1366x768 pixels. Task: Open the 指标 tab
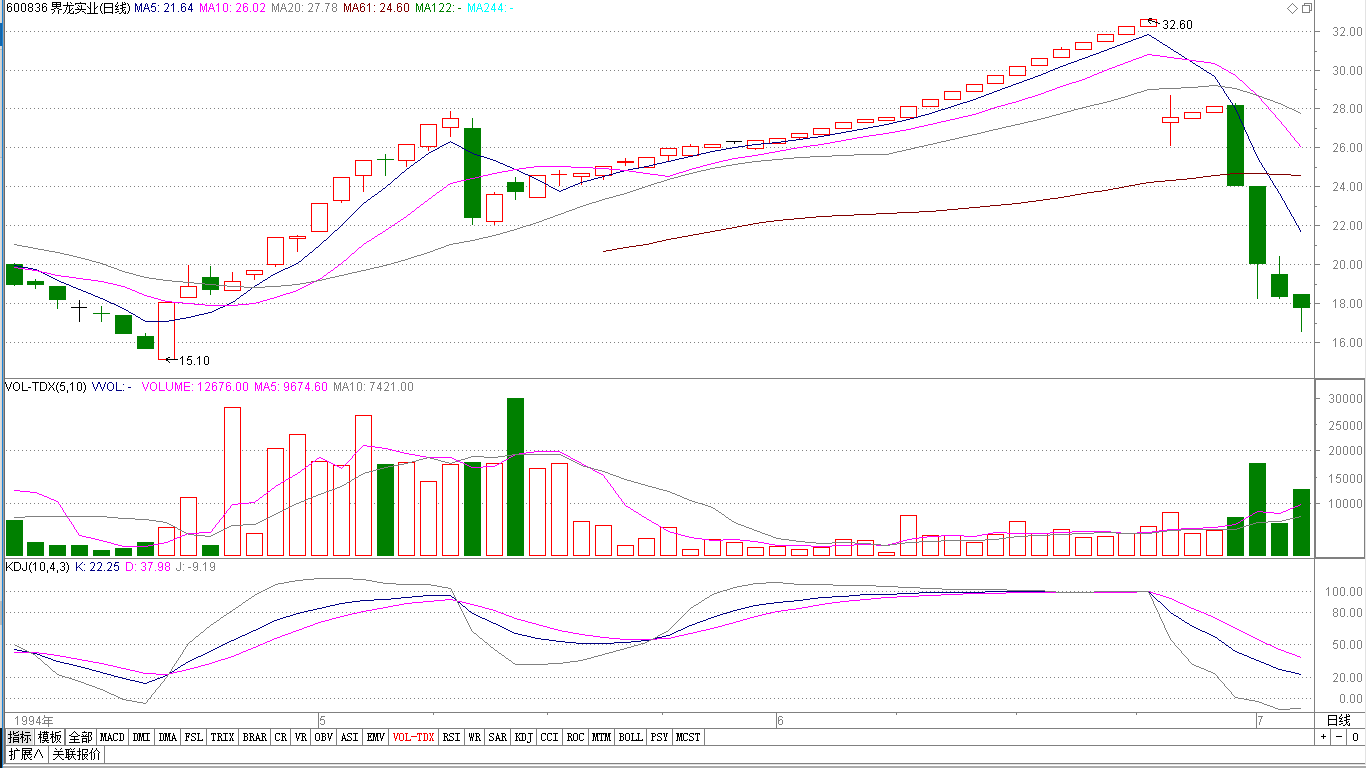pyautogui.click(x=20, y=737)
